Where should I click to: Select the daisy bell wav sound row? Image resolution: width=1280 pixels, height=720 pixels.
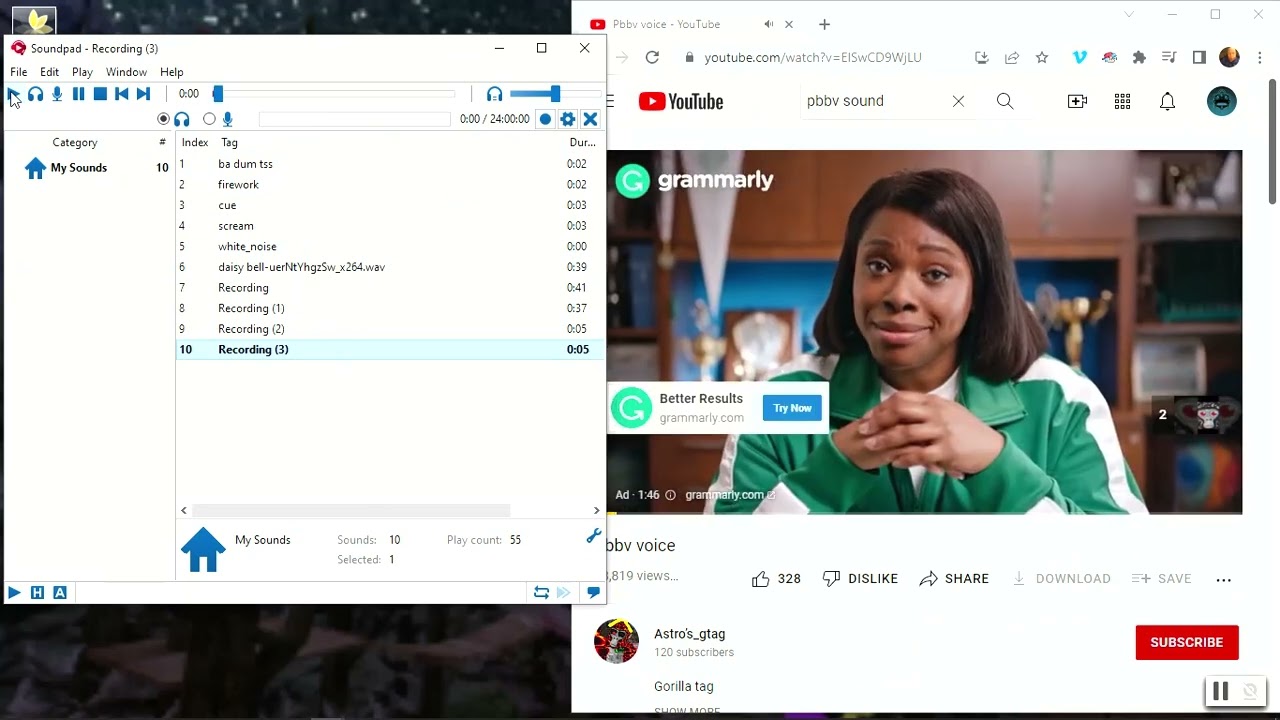[x=390, y=267]
